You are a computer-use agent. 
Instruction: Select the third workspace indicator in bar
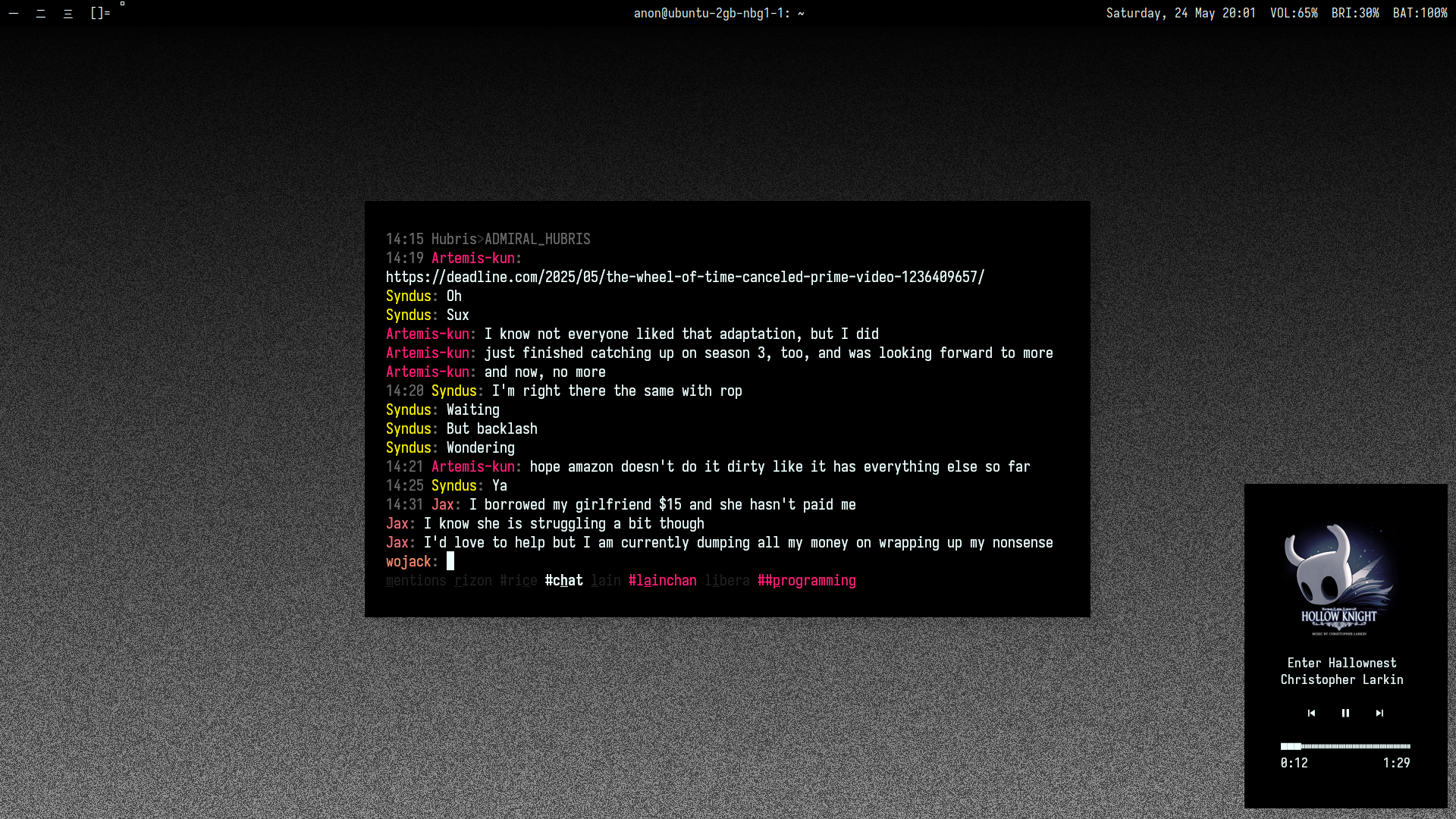(68, 13)
